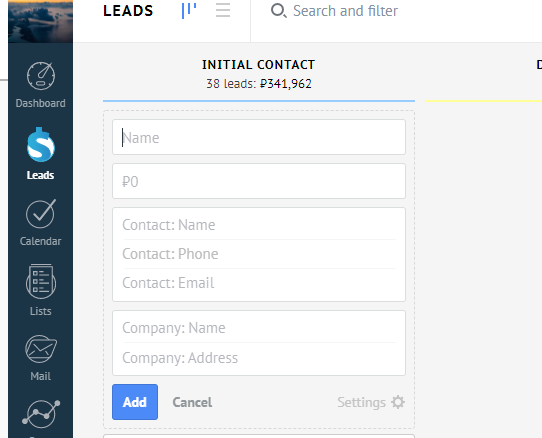
Task: Click the Company: Address field
Action: tap(259, 358)
